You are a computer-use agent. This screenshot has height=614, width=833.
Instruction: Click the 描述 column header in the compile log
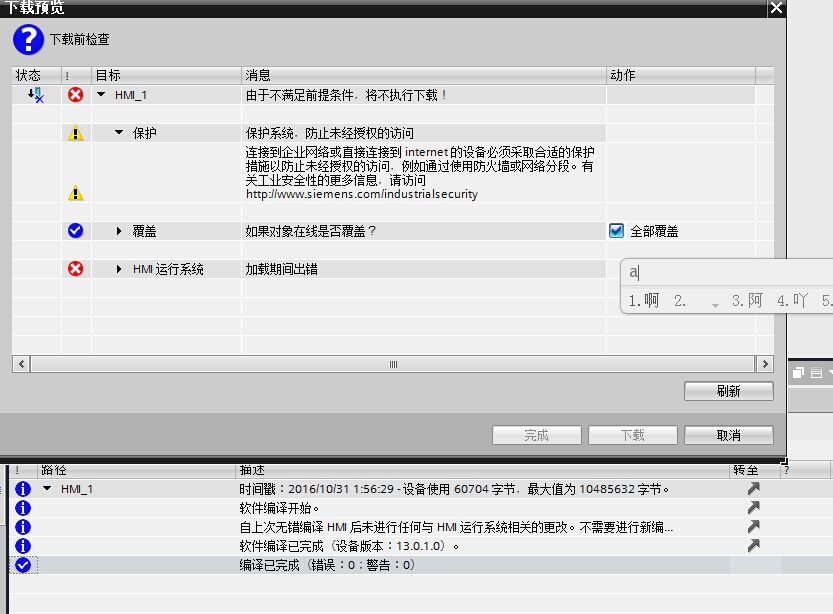click(x=482, y=470)
